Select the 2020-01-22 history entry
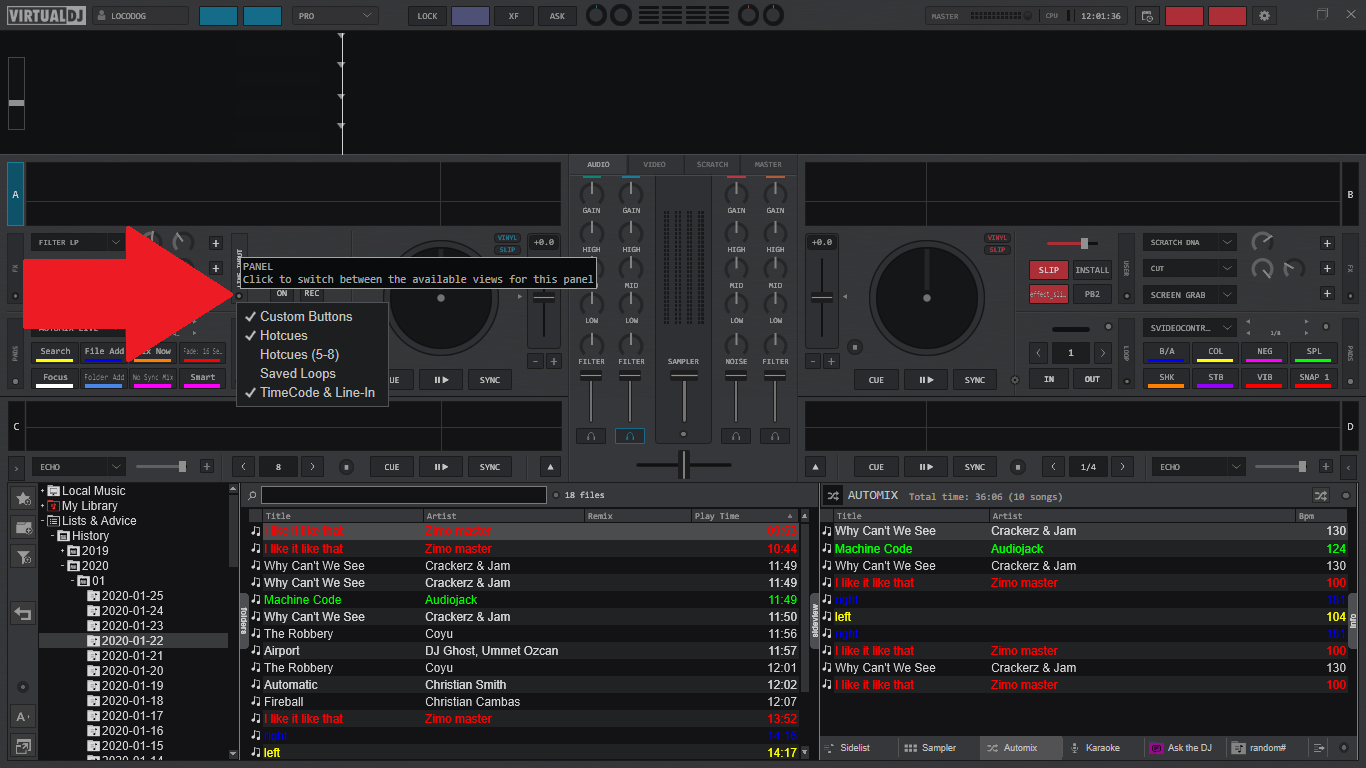The width and height of the screenshot is (1366, 768). [132, 641]
